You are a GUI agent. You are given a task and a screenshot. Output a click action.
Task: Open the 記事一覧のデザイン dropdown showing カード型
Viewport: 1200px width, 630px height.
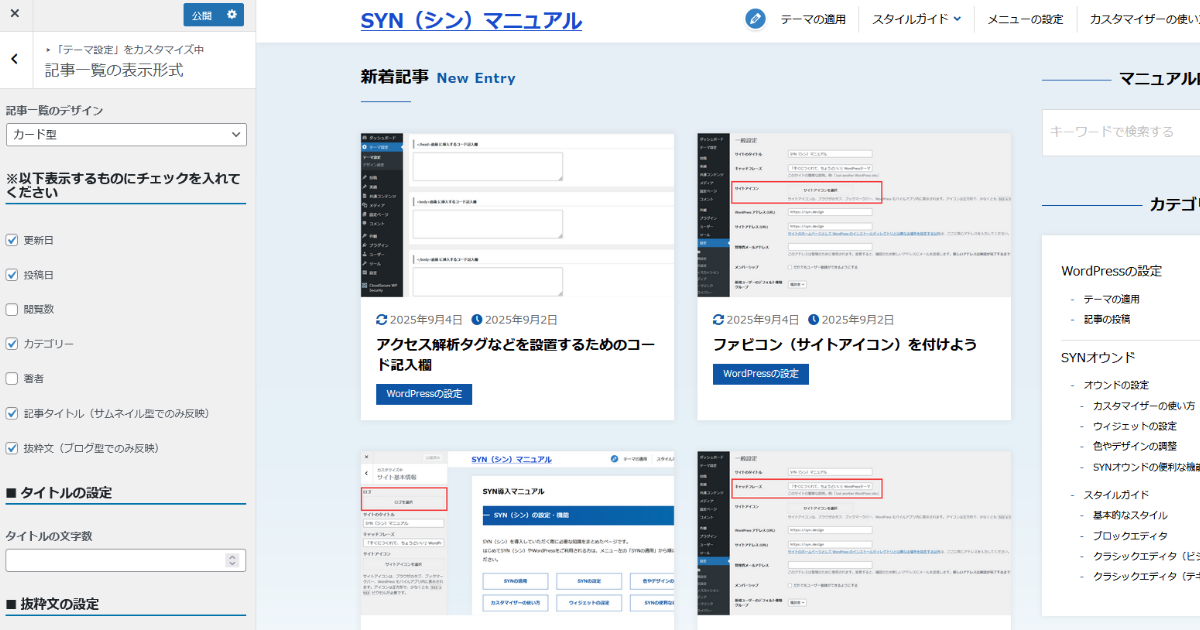[126, 134]
